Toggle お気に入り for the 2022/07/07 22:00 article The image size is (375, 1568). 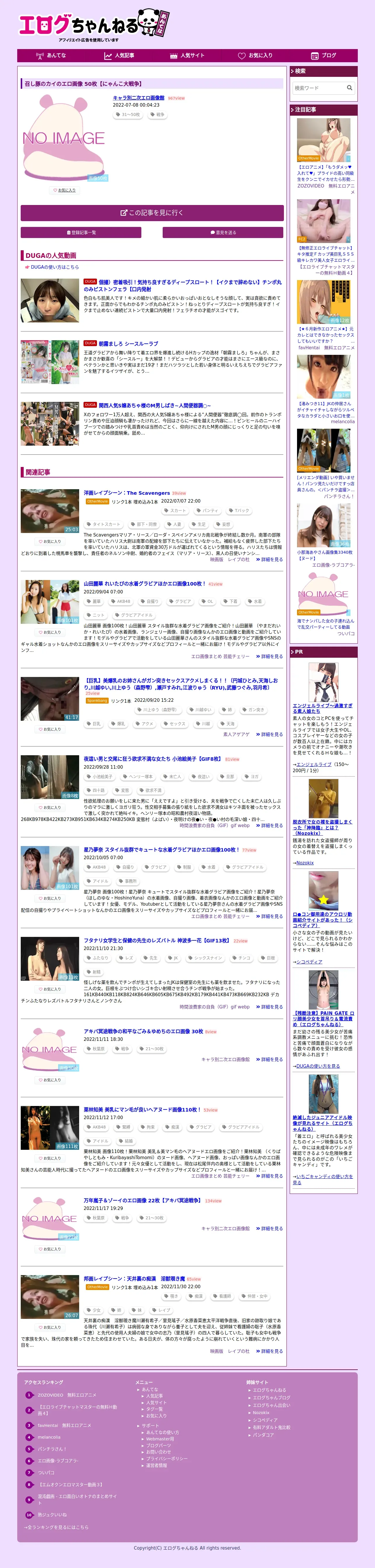coord(50,541)
